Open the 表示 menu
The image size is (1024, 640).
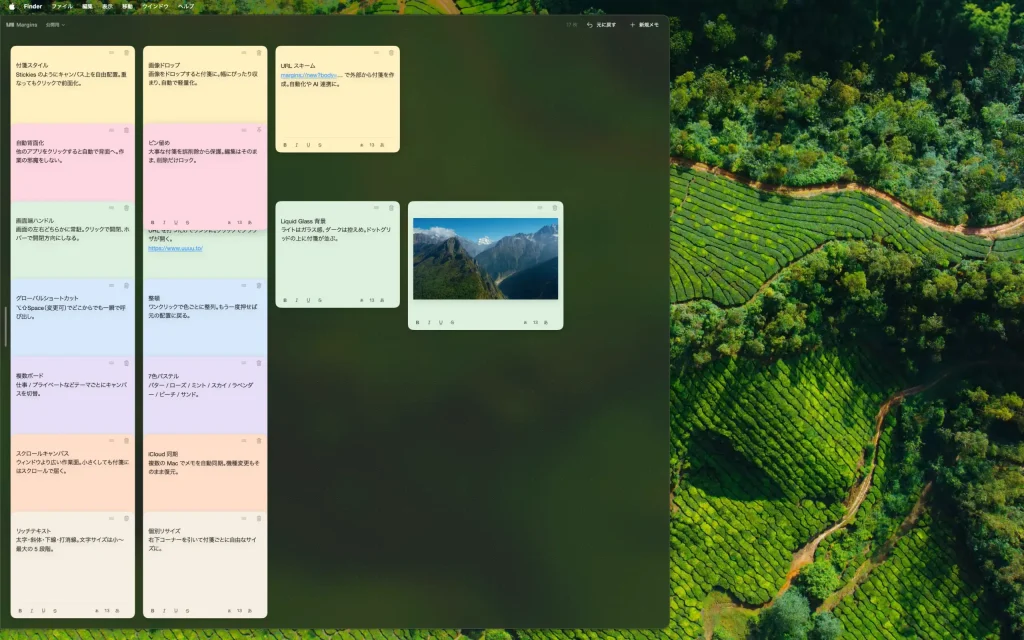tap(107, 7)
